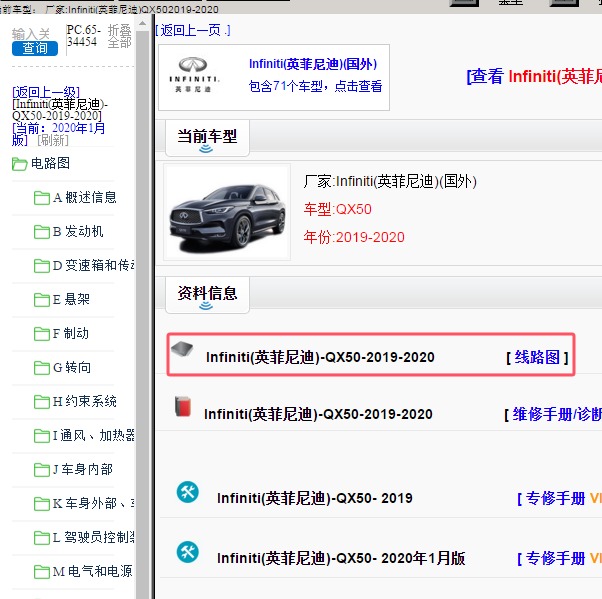
Task: Open the K 车身外部 folder icon
Action: click(x=41, y=503)
